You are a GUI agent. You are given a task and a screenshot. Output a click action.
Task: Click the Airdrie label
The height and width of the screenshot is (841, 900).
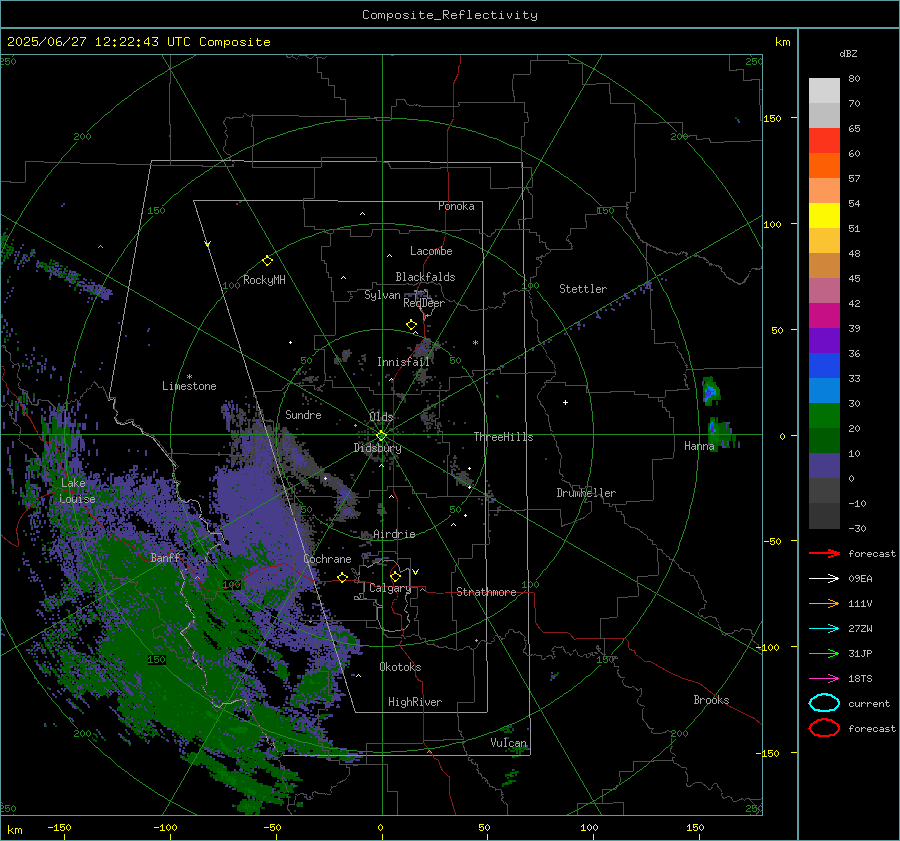(394, 534)
